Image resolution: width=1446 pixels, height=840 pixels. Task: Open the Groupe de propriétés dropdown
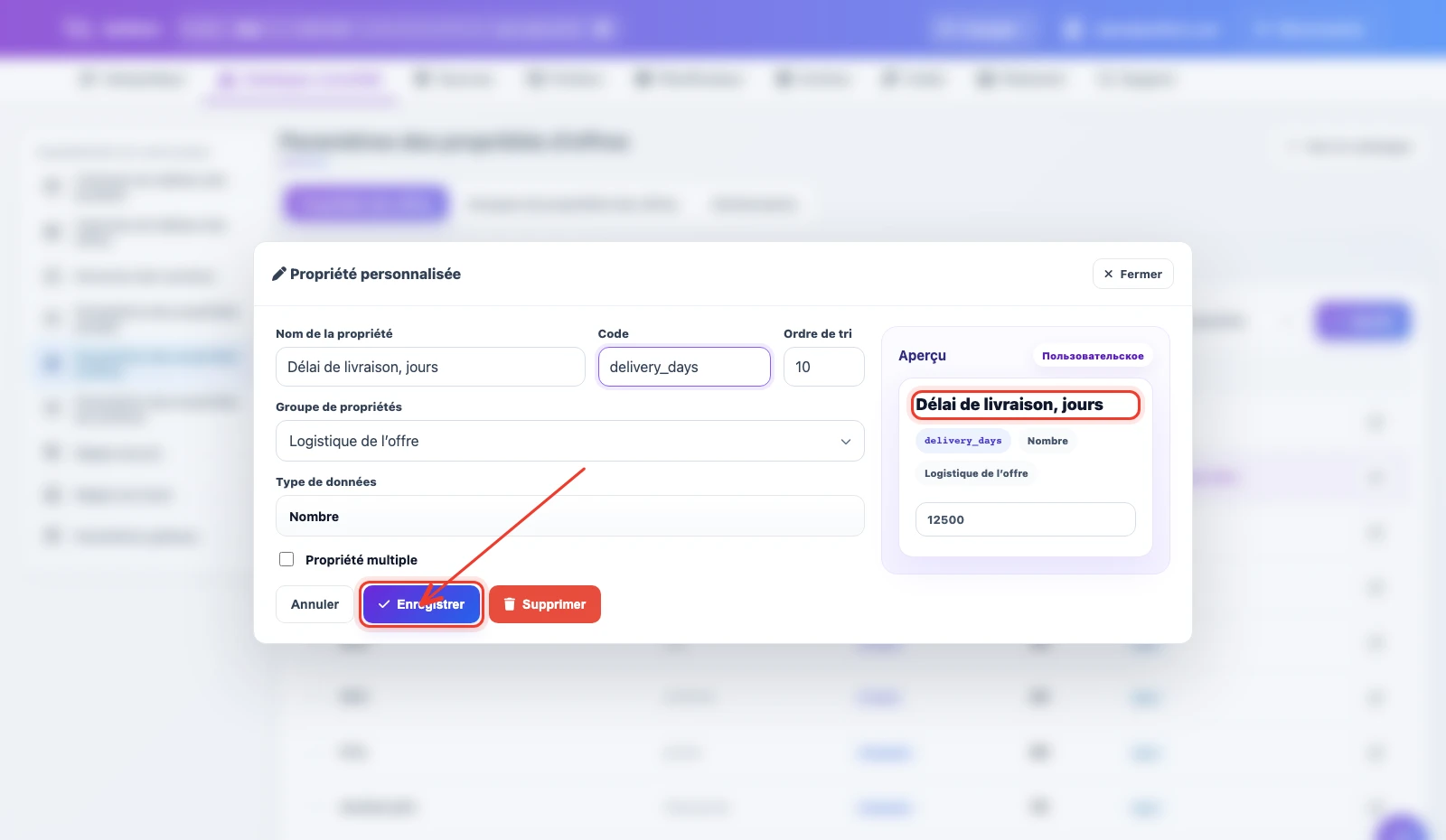click(569, 441)
